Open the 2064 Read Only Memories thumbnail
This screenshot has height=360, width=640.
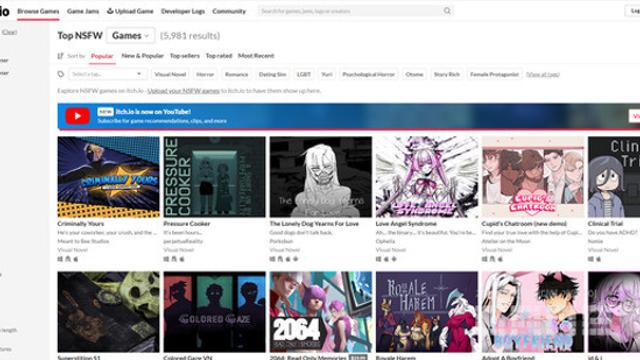[x=320, y=312]
